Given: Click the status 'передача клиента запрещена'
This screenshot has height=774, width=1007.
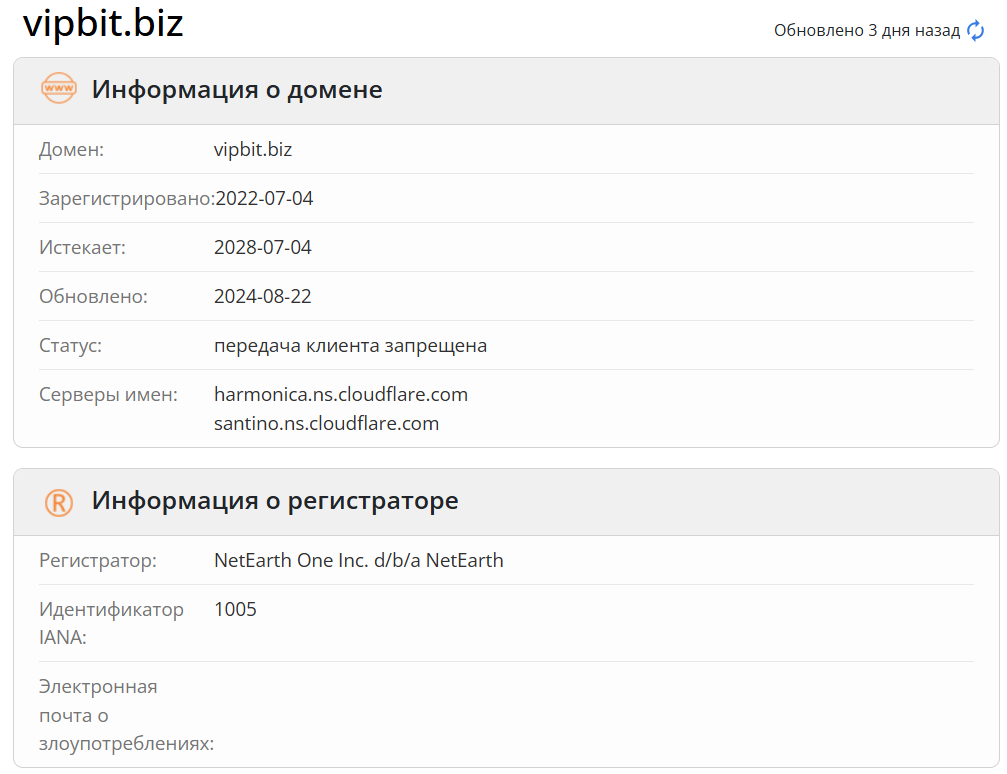Looking at the screenshot, I should click(x=350, y=346).
